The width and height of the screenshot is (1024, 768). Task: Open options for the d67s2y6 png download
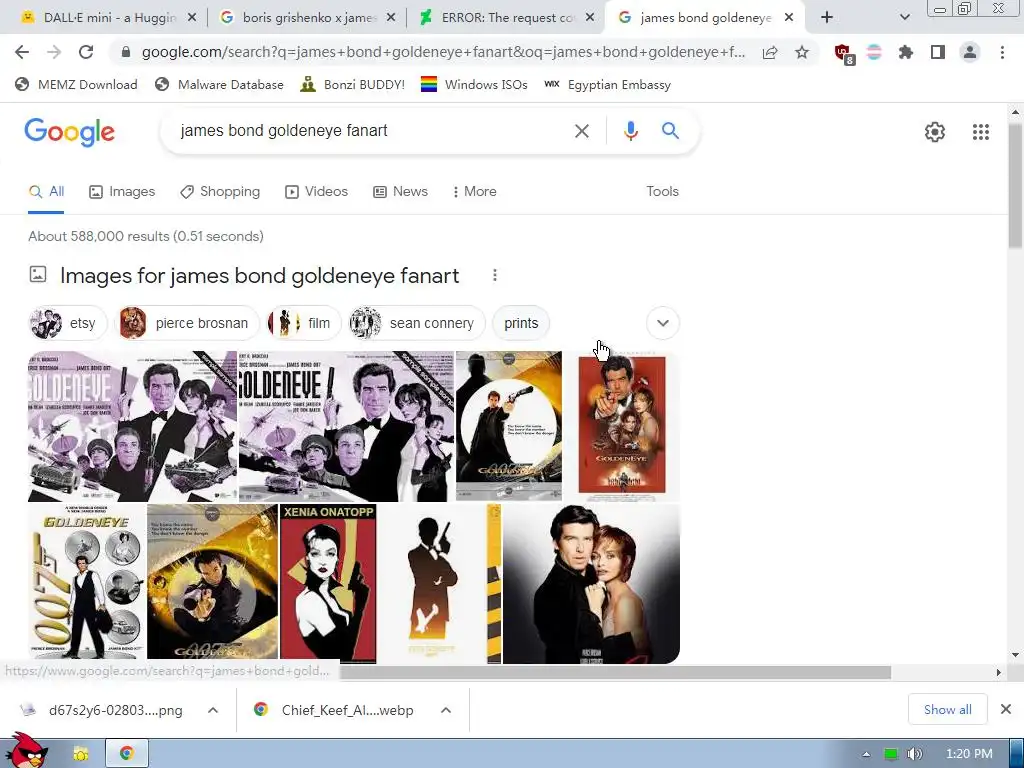click(213, 710)
